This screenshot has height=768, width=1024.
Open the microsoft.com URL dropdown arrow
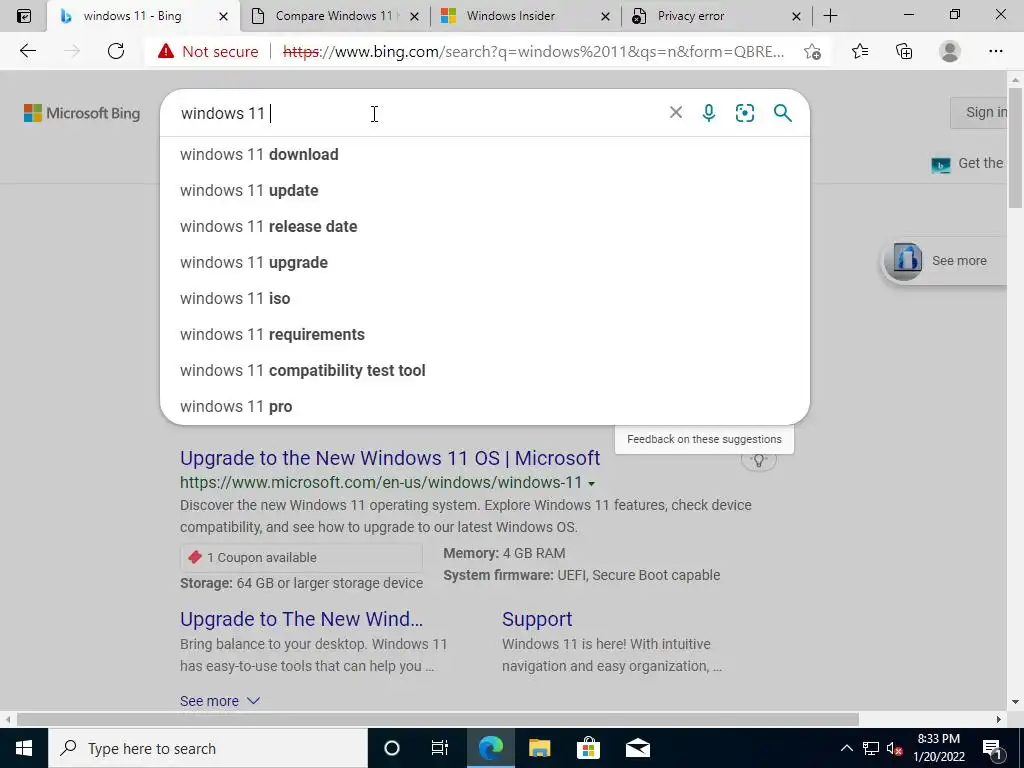(x=592, y=484)
